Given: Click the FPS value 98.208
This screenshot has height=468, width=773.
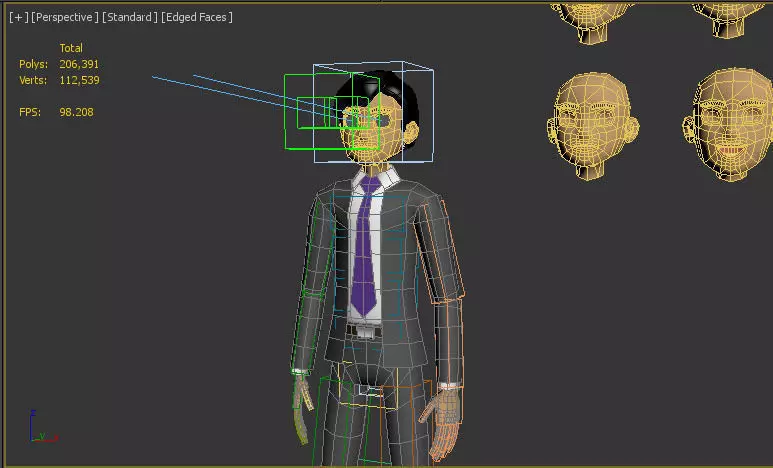Looking at the screenshot, I should [76, 112].
